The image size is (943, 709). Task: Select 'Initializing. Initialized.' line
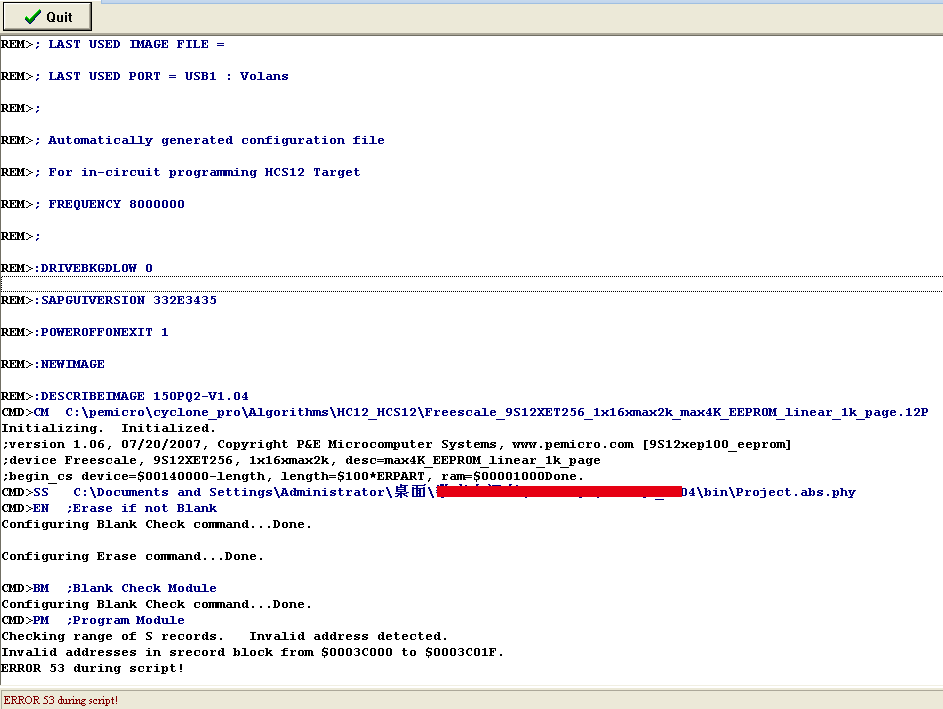pos(108,428)
